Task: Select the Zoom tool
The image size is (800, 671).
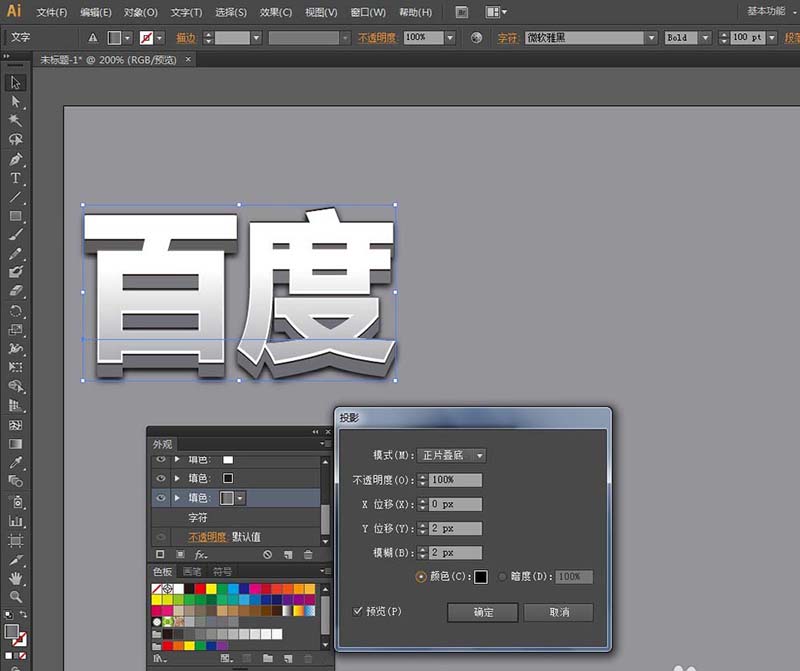Action: pyautogui.click(x=15, y=596)
